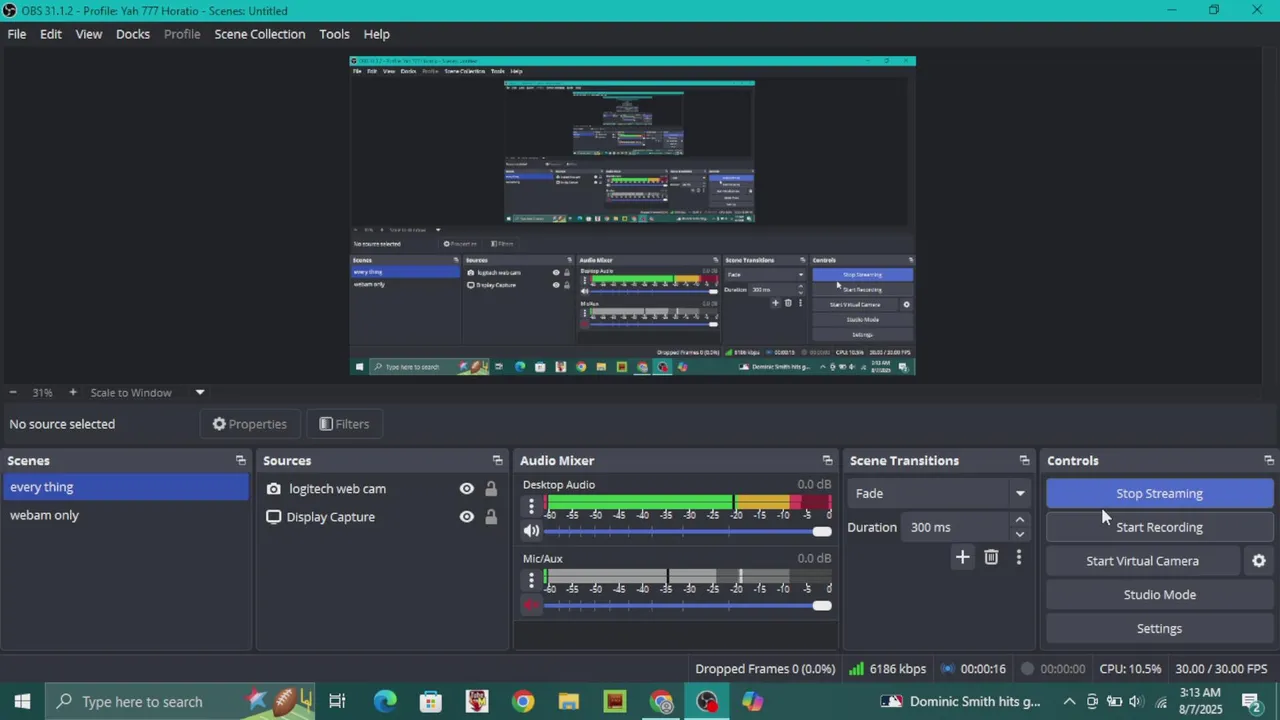The height and width of the screenshot is (720, 1280).
Task: Enable Studio Mode button
Action: pos(1159,595)
